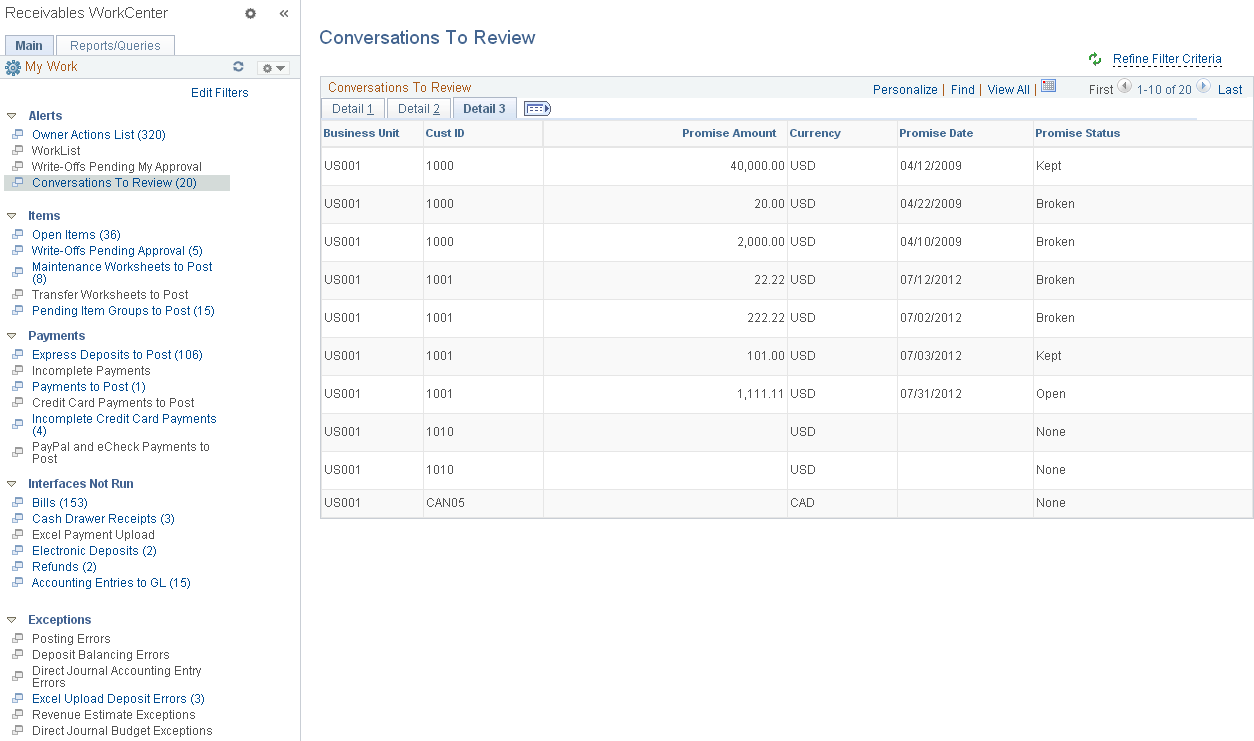Click Personalize in the grid header

905,90
